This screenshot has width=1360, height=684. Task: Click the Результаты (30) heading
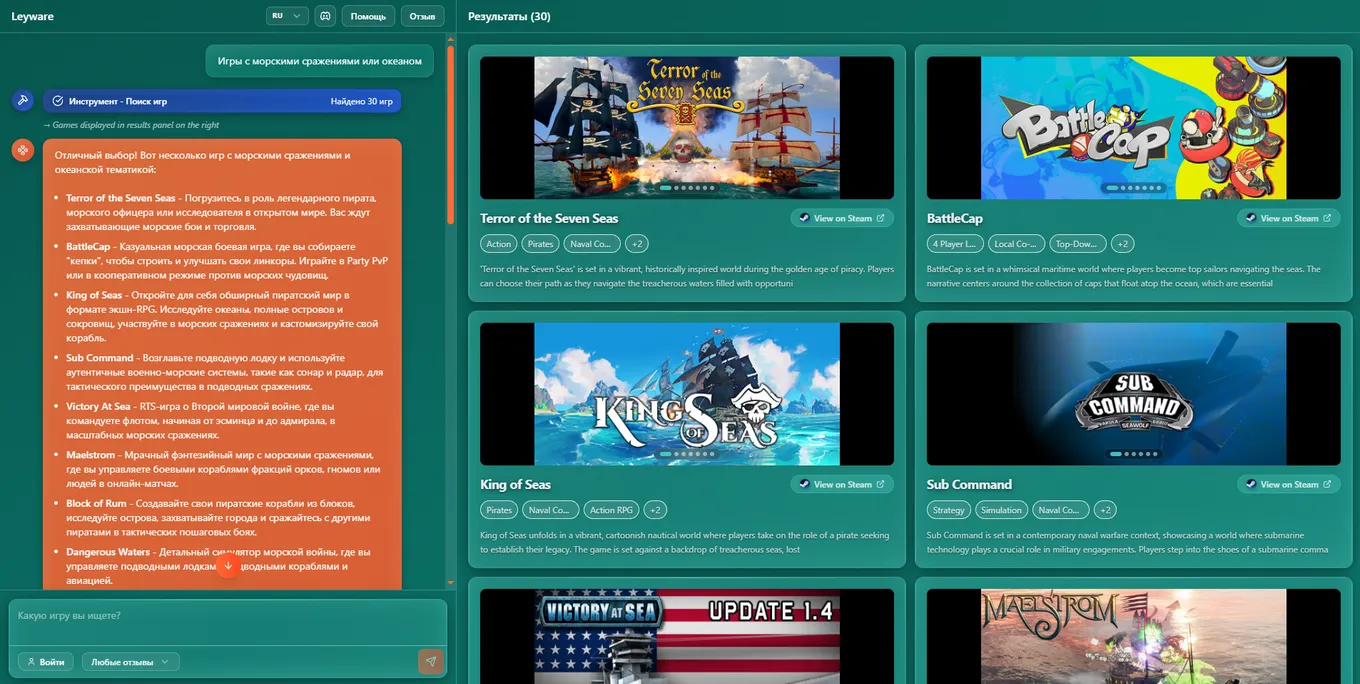pos(509,16)
